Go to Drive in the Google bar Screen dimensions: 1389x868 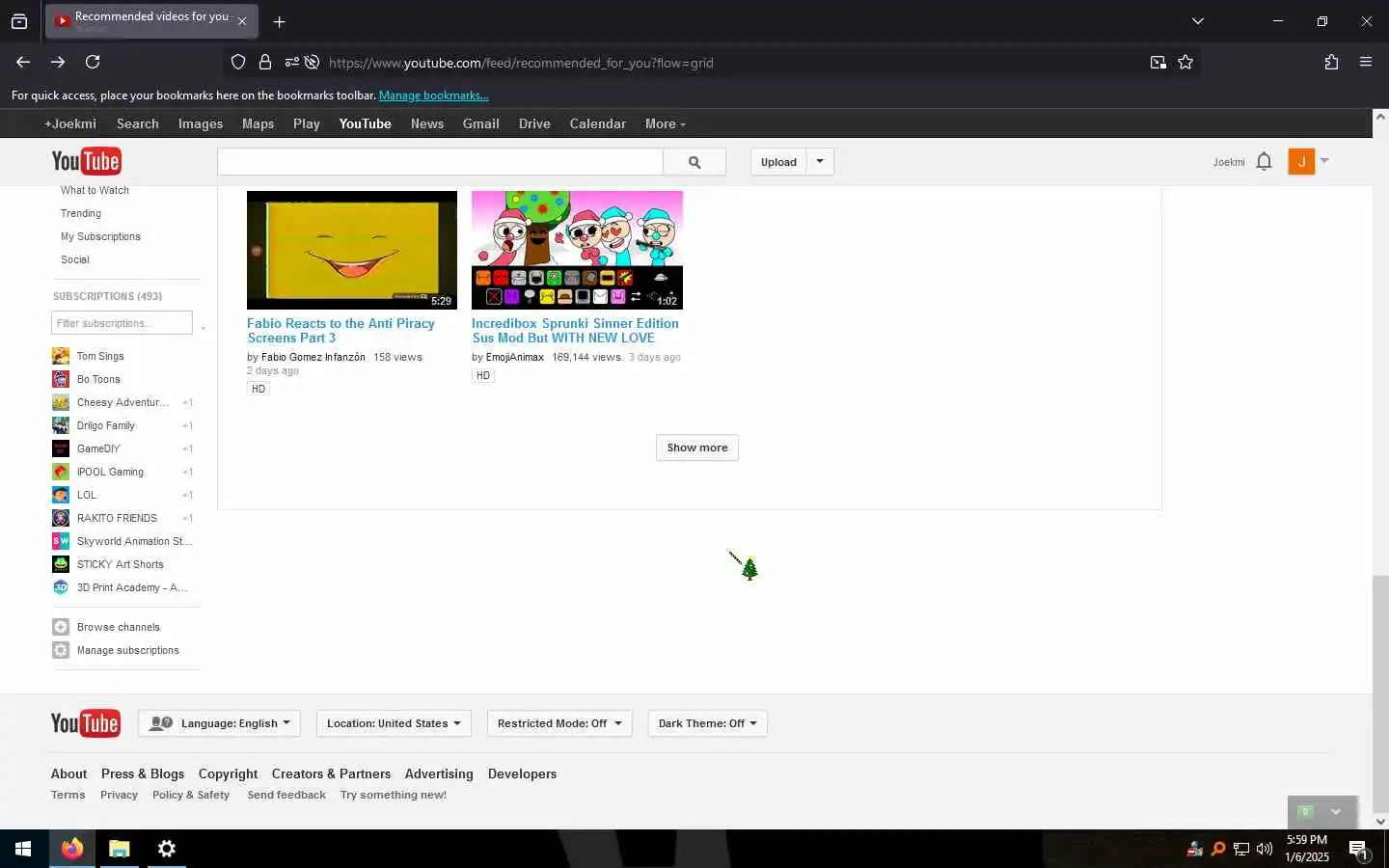[534, 123]
